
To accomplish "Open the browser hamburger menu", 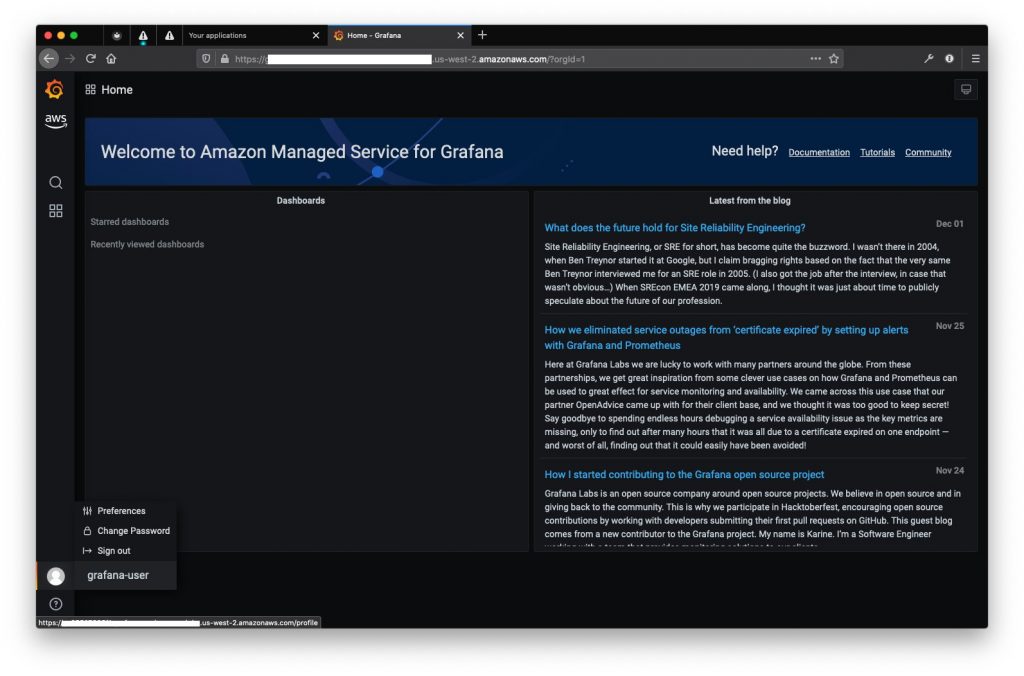I will [x=975, y=59].
